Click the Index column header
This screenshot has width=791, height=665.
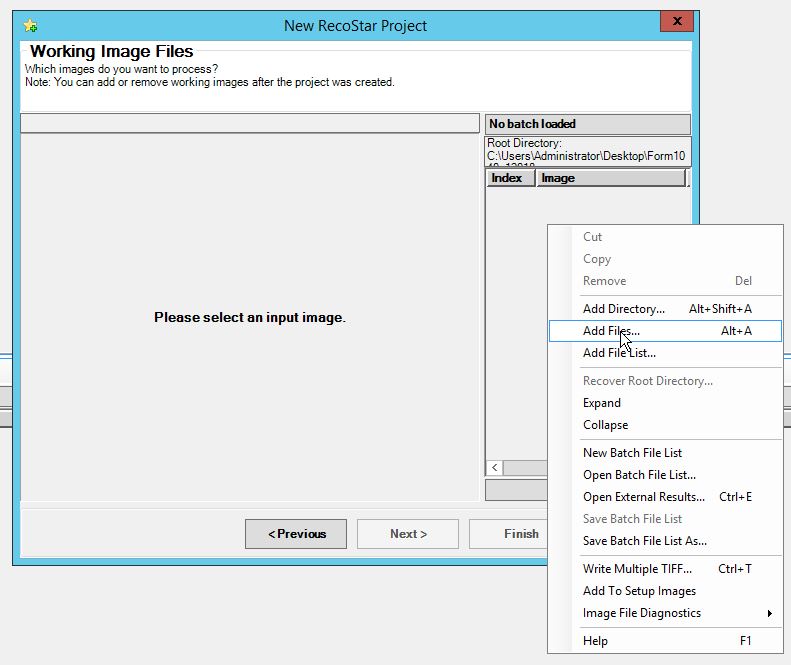pos(510,178)
